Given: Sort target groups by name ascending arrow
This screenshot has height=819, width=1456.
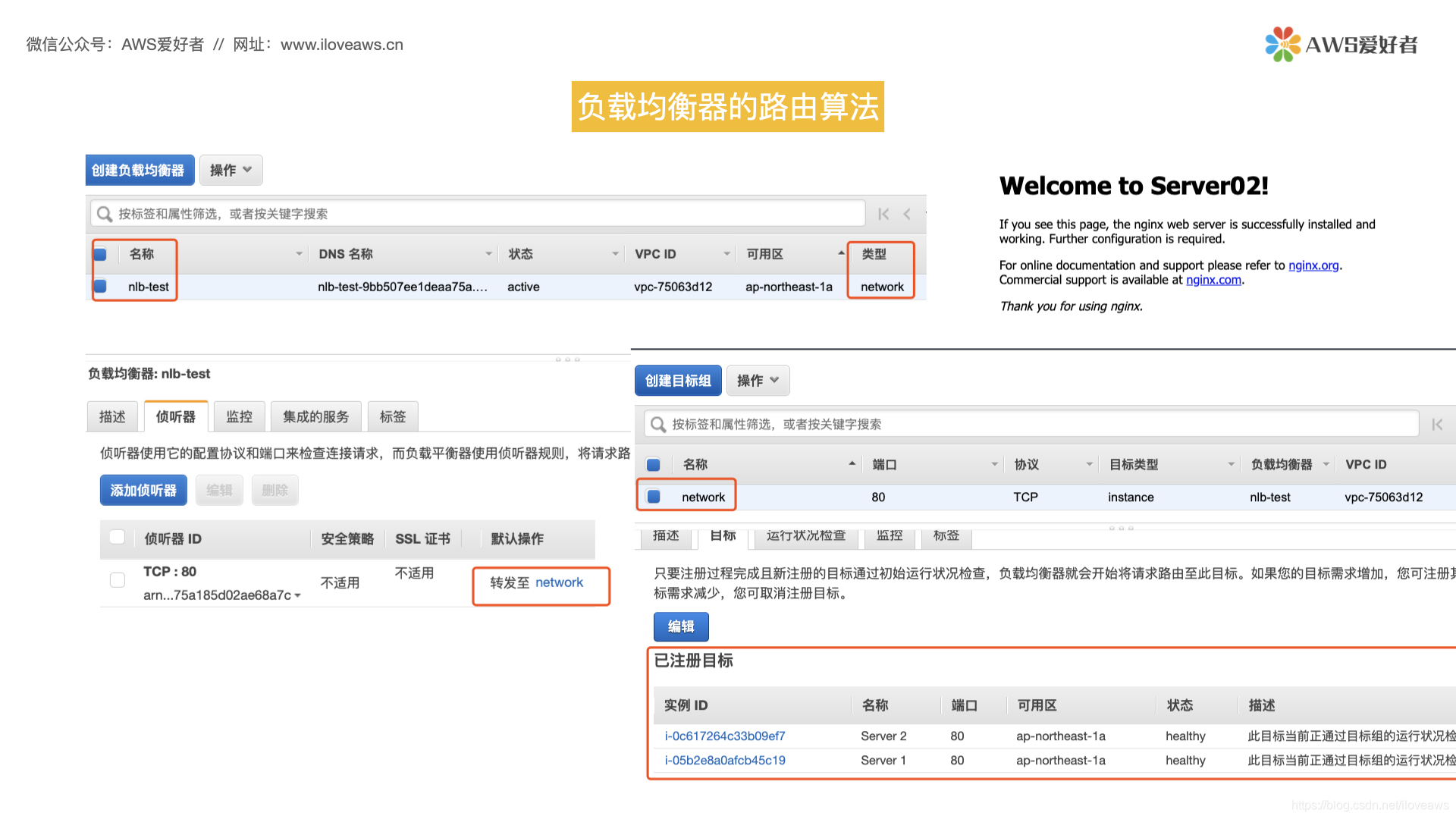Looking at the screenshot, I should click(x=852, y=463).
